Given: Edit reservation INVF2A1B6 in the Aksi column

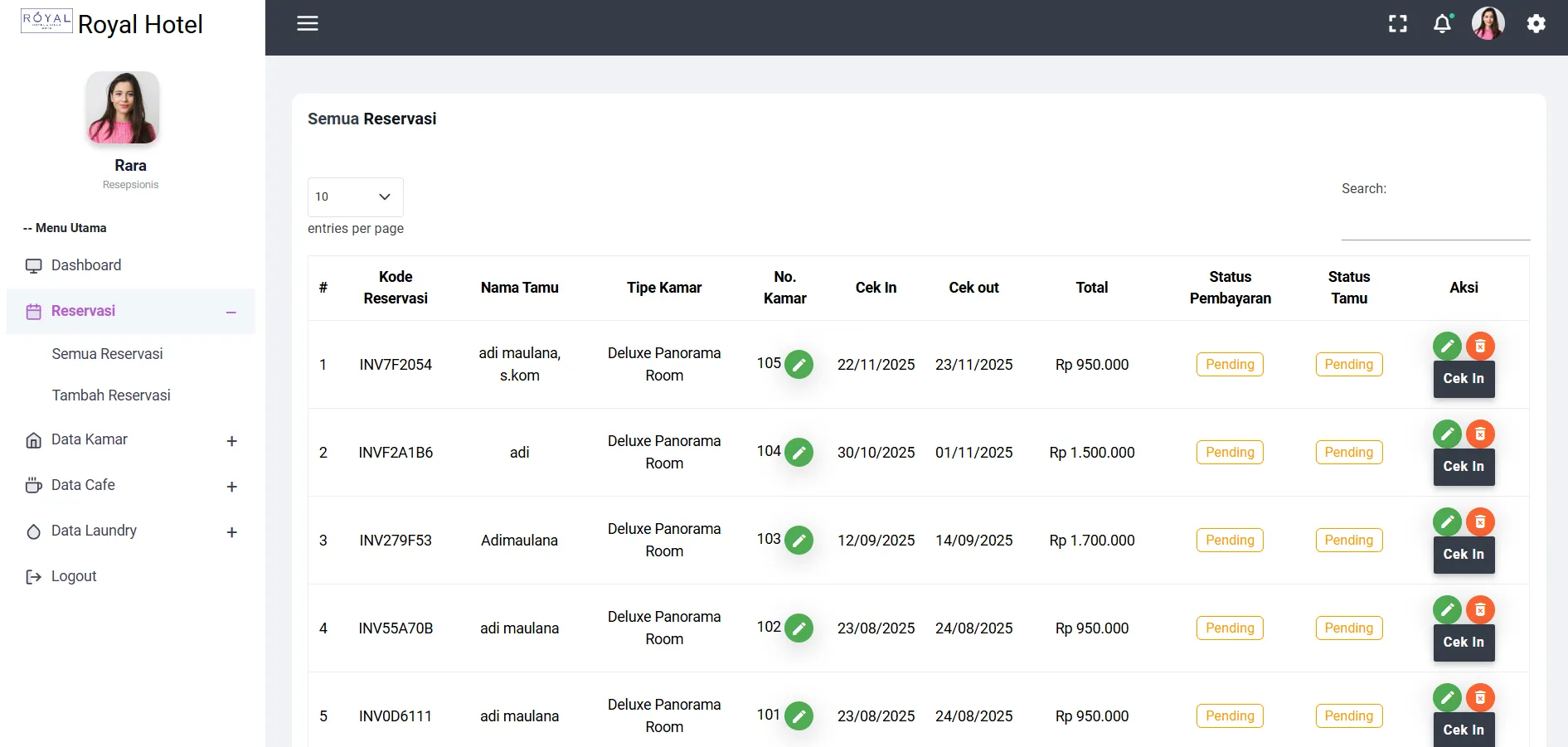Looking at the screenshot, I should coord(1447,434).
